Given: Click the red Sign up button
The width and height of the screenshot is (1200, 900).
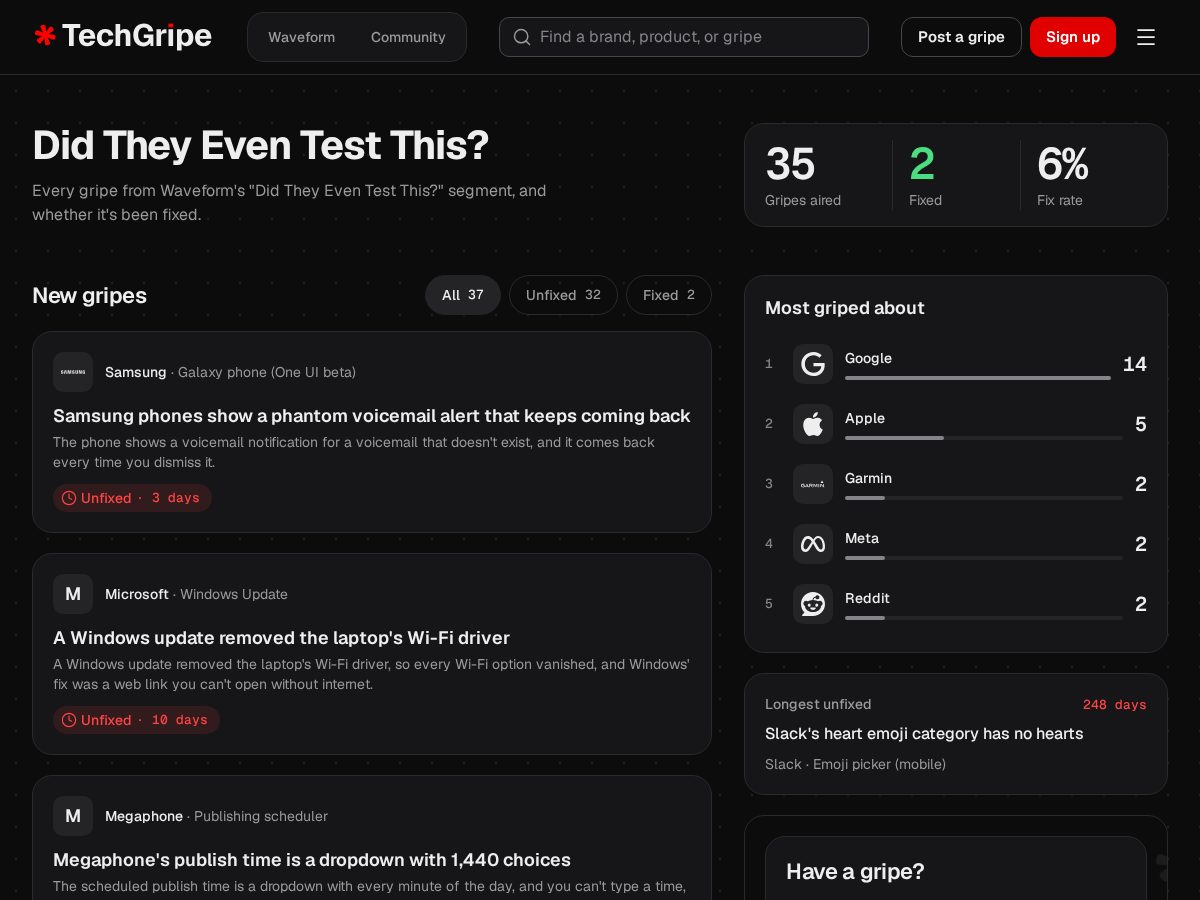Looking at the screenshot, I should (x=1073, y=37).
